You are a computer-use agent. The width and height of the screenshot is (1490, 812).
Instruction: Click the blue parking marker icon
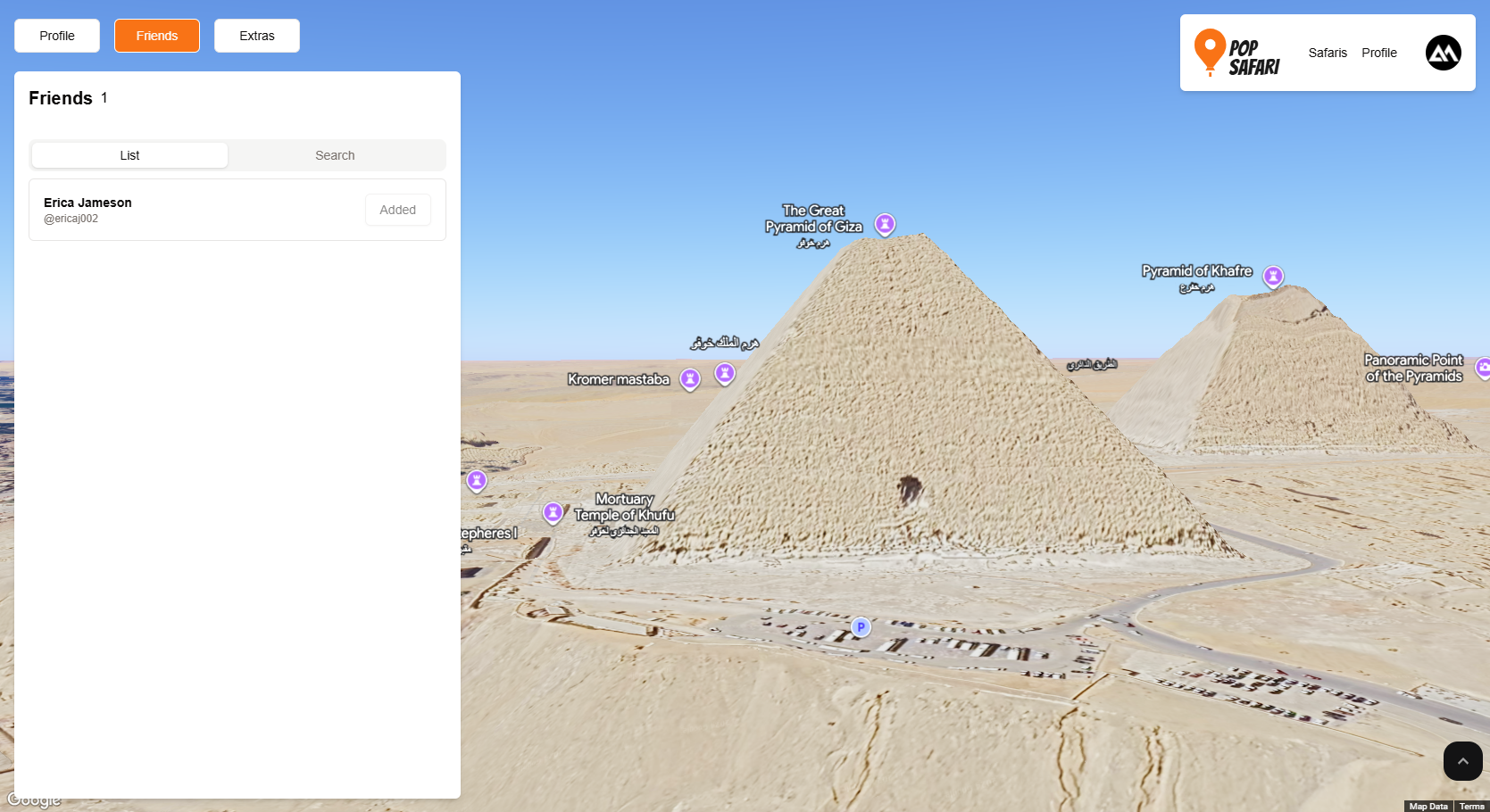pyautogui.click(x=861, y=627)
